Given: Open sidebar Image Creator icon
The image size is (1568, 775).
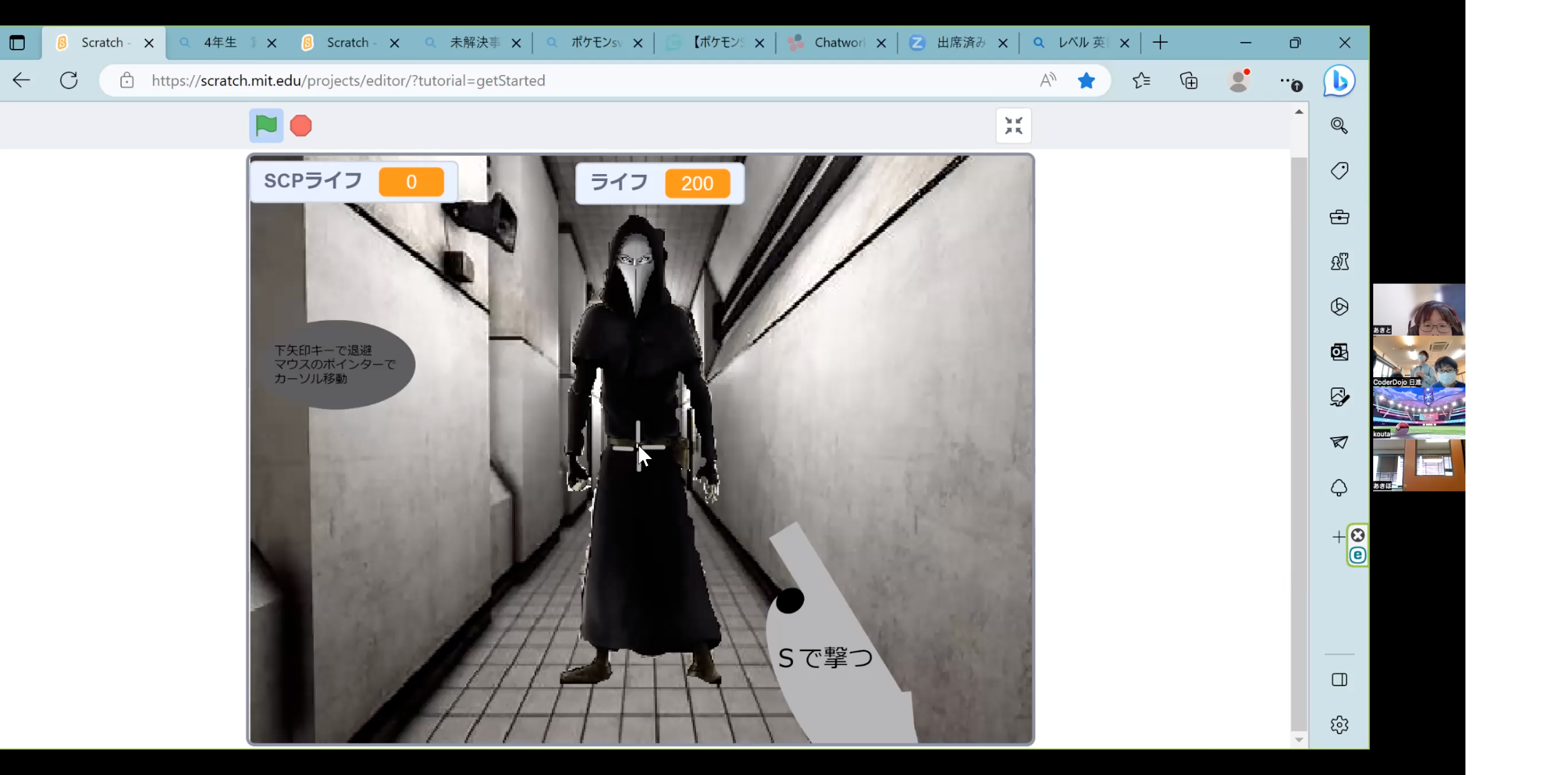Looking at the screenshot, I should (x=1339, y=397).
